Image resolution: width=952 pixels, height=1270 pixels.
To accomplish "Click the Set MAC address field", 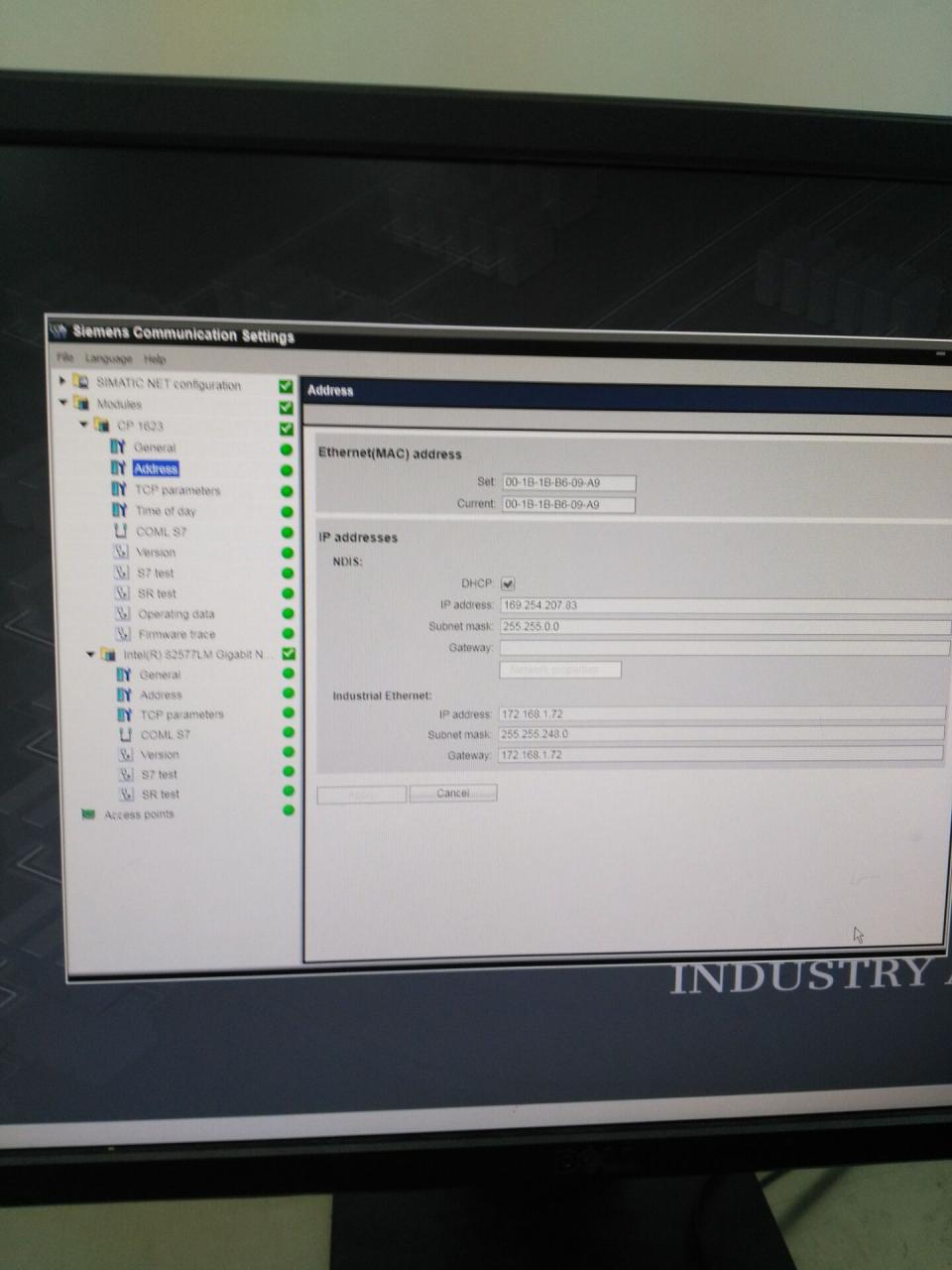I will tap(568, 483).
